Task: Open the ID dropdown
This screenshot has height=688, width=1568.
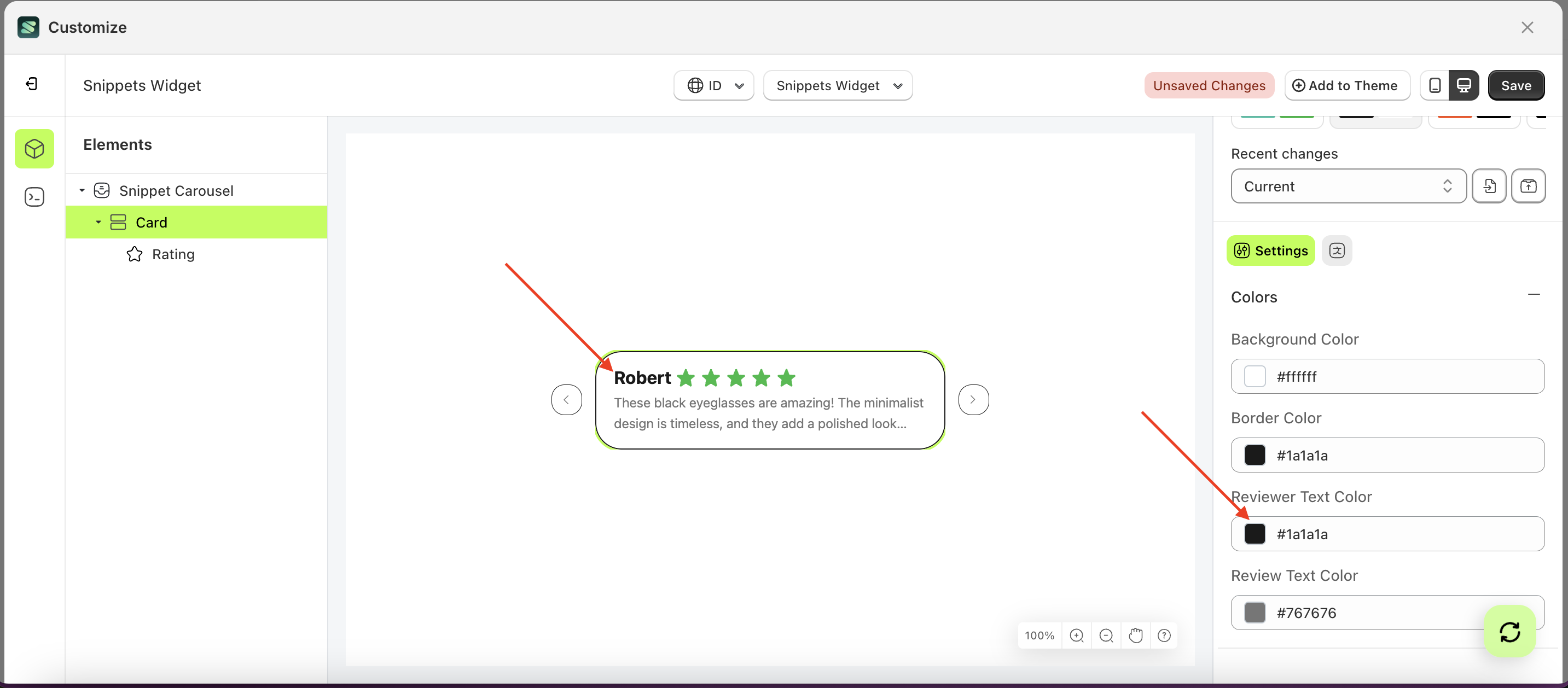Action: tap(713, 85)
